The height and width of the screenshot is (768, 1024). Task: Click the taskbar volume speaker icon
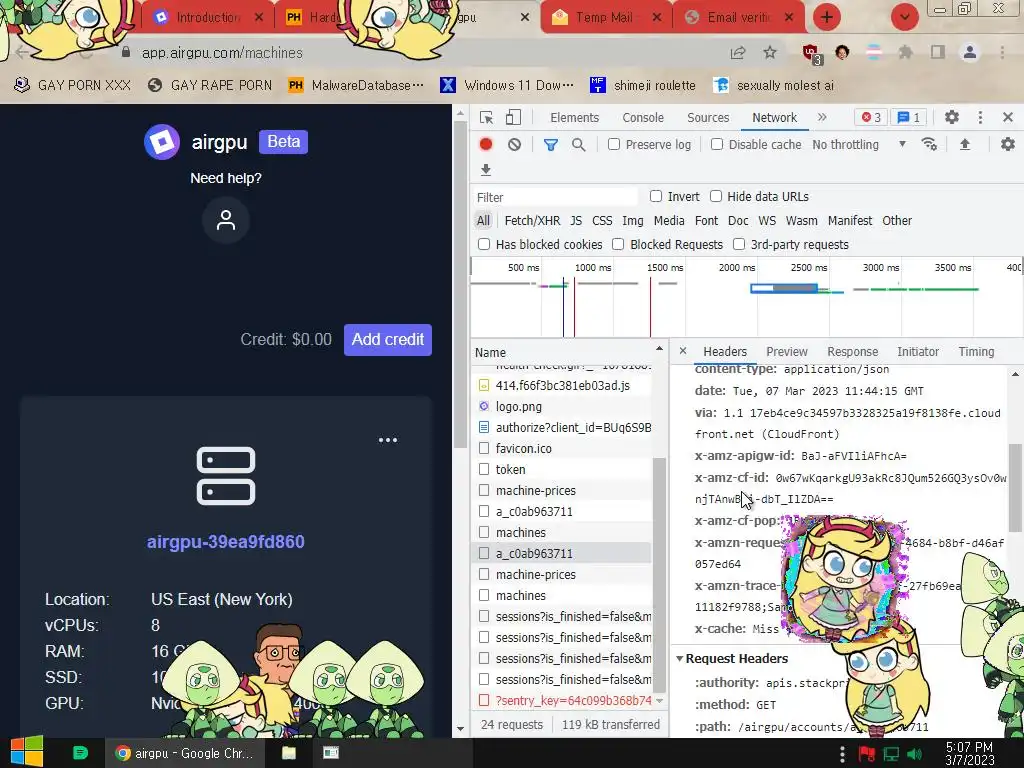(915, 754)
